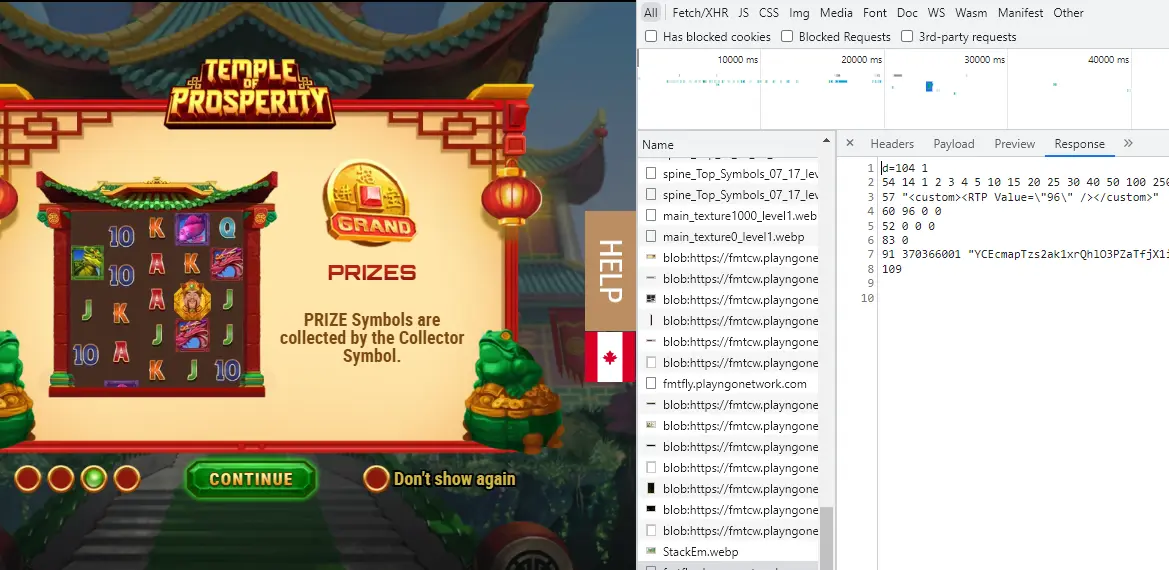Filter requests by WS

pyautogui.click(x=936, y=13)
